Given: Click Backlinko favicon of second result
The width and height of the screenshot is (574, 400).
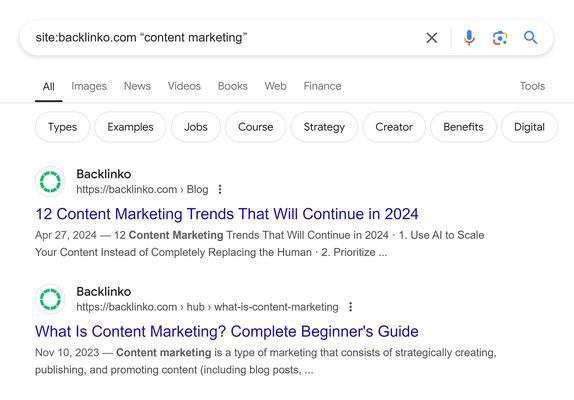Looking at the screenshot, I should pos(50,299).
